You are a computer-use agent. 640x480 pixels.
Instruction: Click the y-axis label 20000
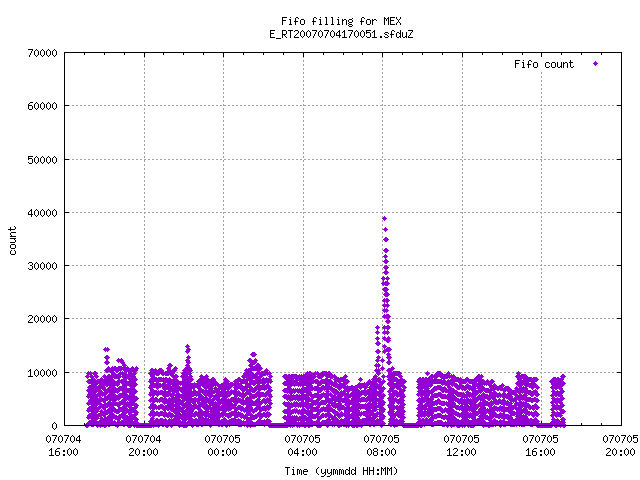(42, 319)
